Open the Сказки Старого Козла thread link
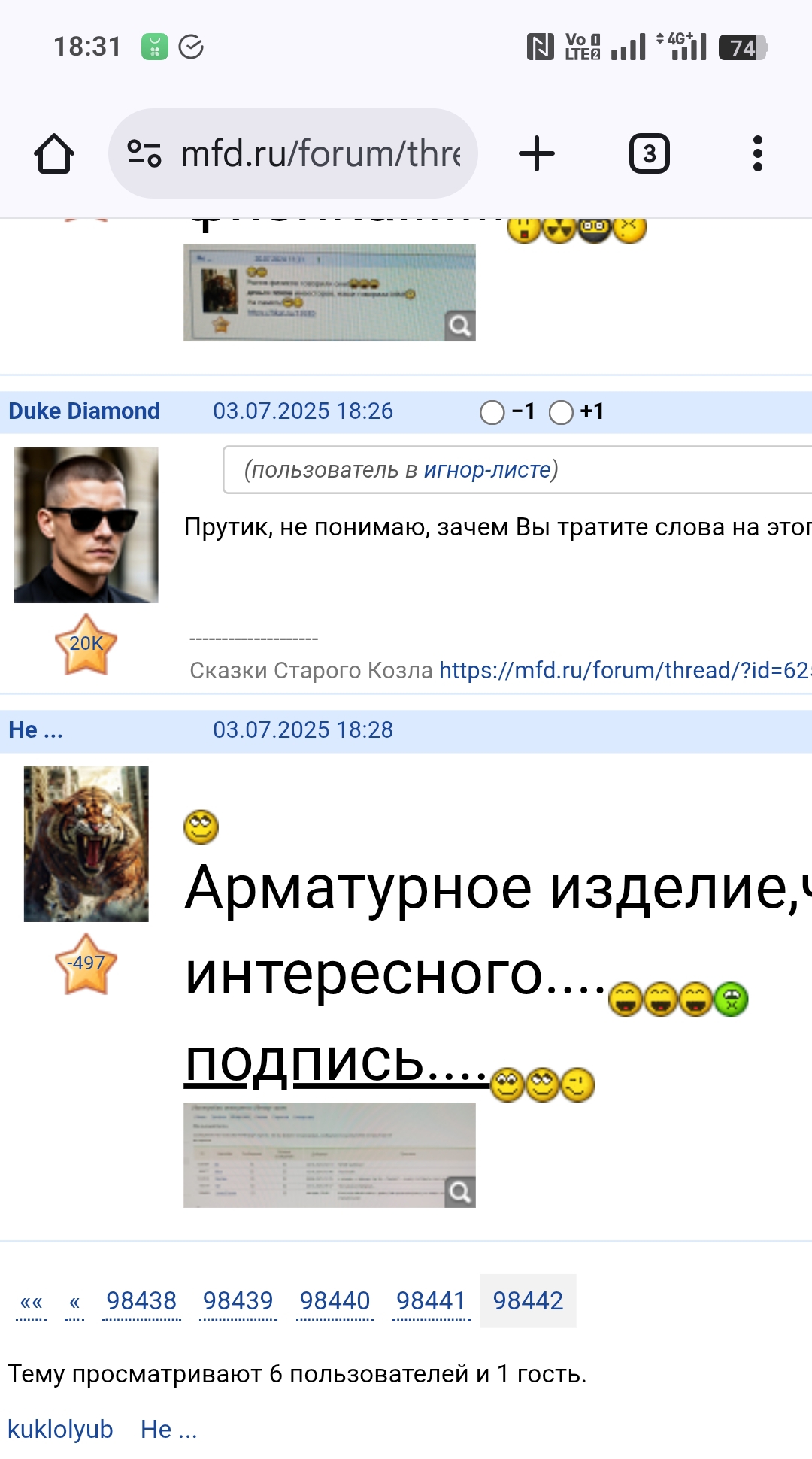The image size is (812, 1459). 626,670
